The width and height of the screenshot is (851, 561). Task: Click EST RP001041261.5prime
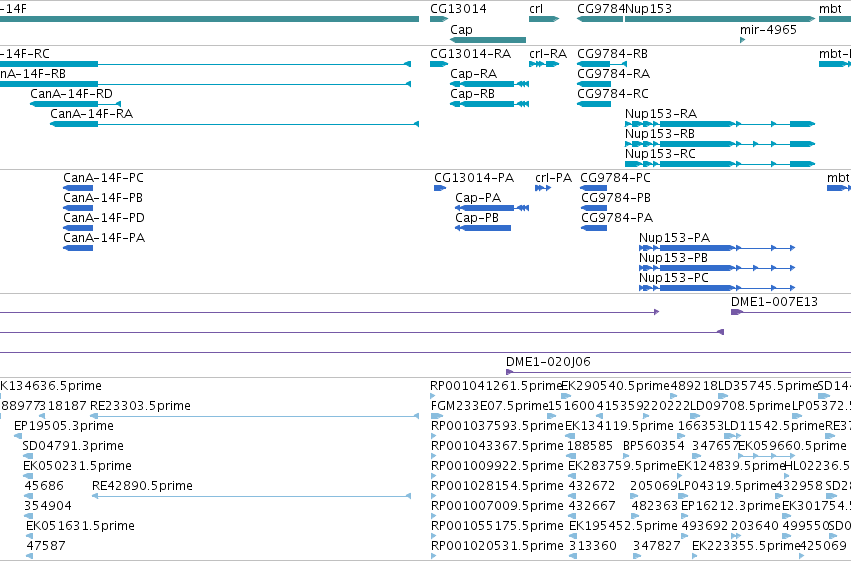496,386
